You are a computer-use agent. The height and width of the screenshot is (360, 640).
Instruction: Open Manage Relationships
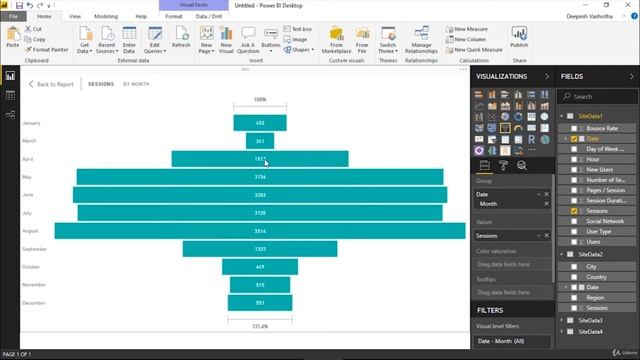click(x=421, y=40)
